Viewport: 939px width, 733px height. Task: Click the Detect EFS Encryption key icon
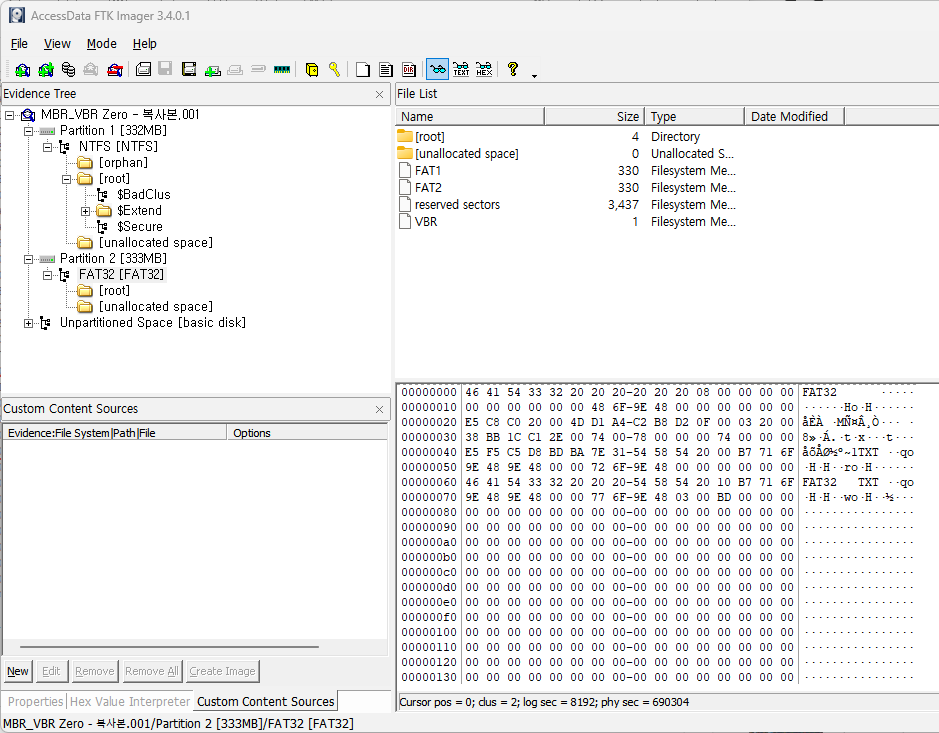(334, 69)
